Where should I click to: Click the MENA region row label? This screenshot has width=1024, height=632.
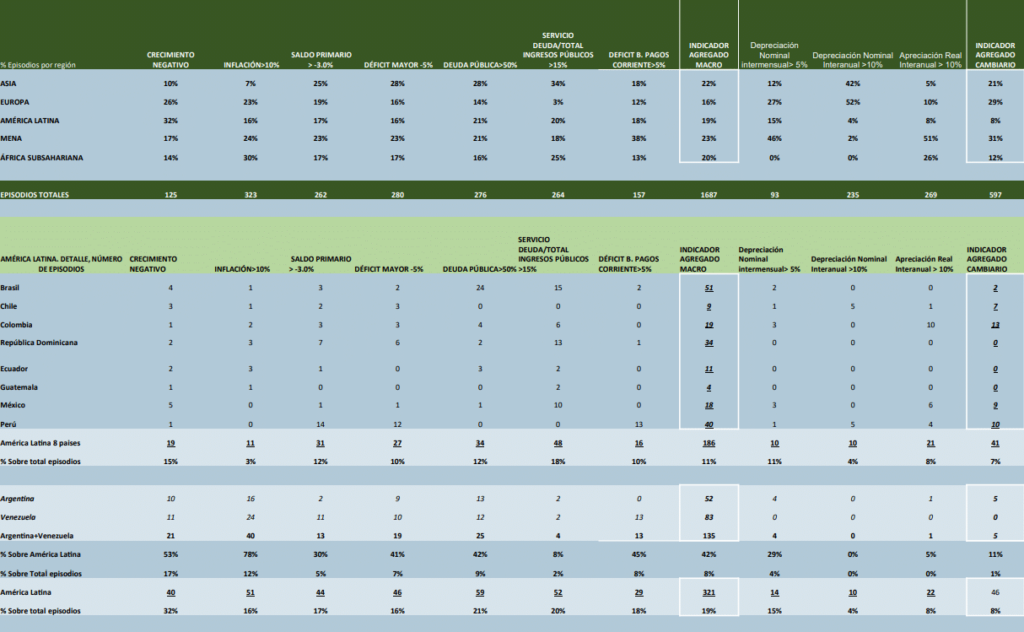pyautogui.click(x=11, y=138)
